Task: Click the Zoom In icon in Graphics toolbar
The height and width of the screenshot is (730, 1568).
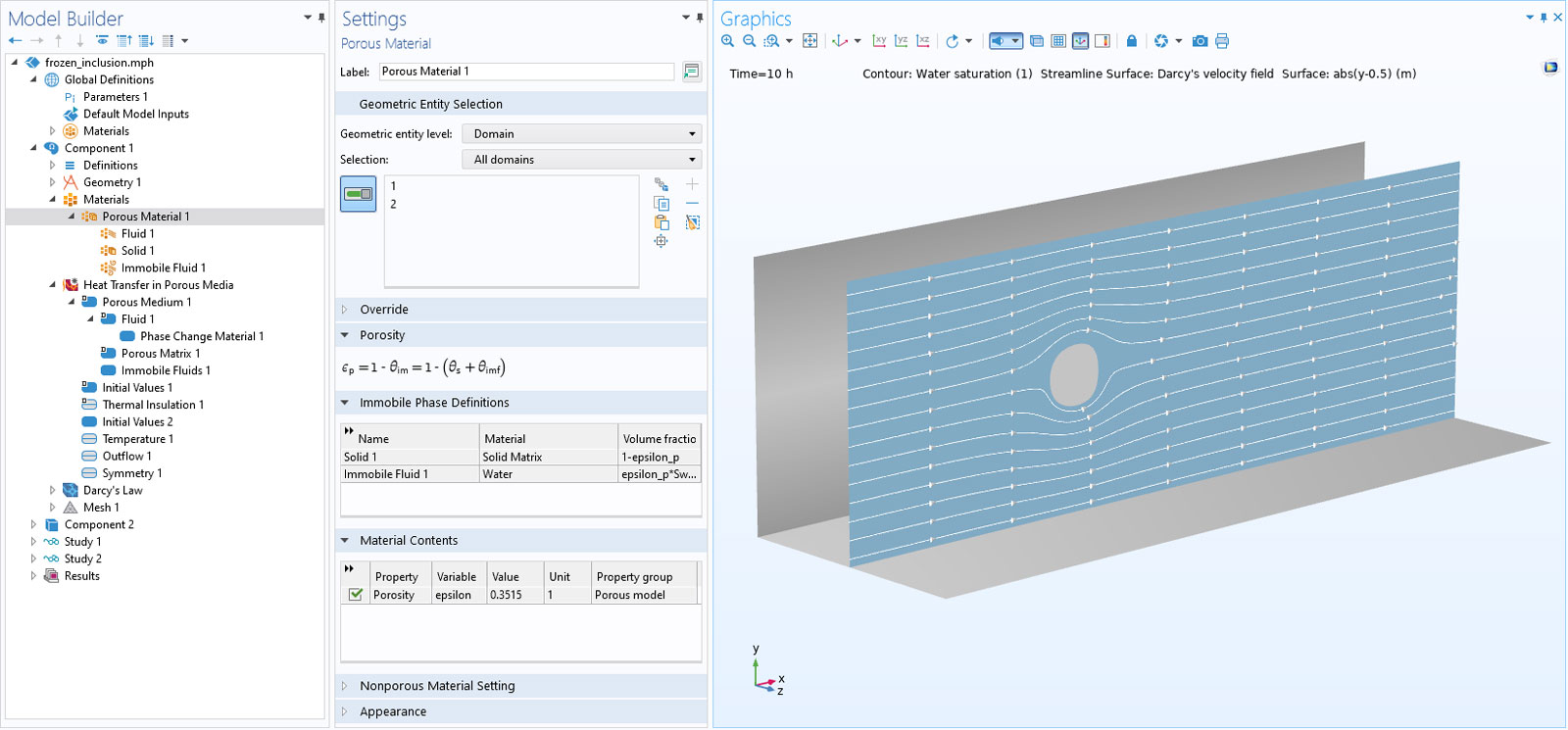Action: click(x=727, y=41)
